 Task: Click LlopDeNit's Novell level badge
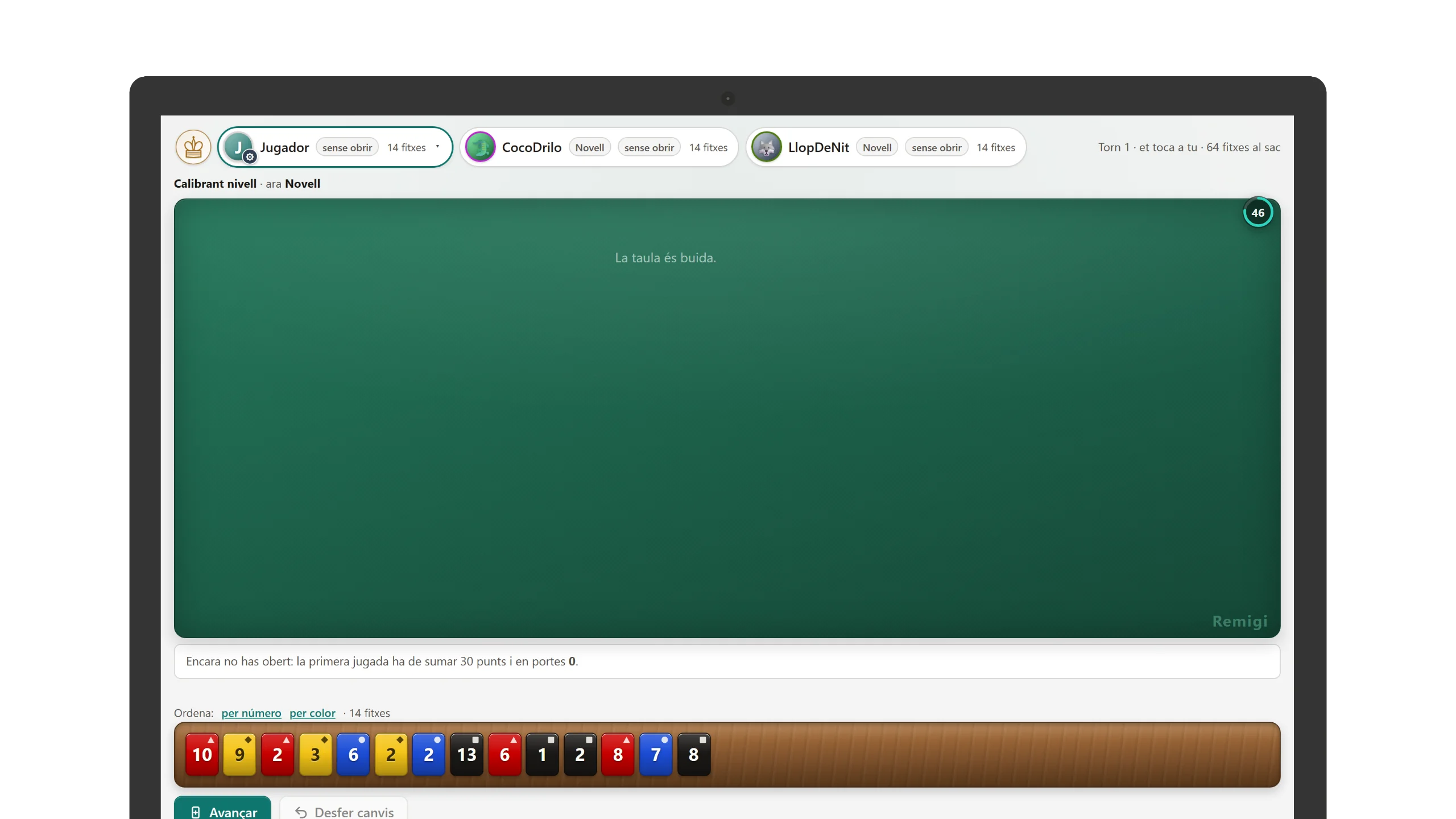pyautogui.click(x=877, y=147)
